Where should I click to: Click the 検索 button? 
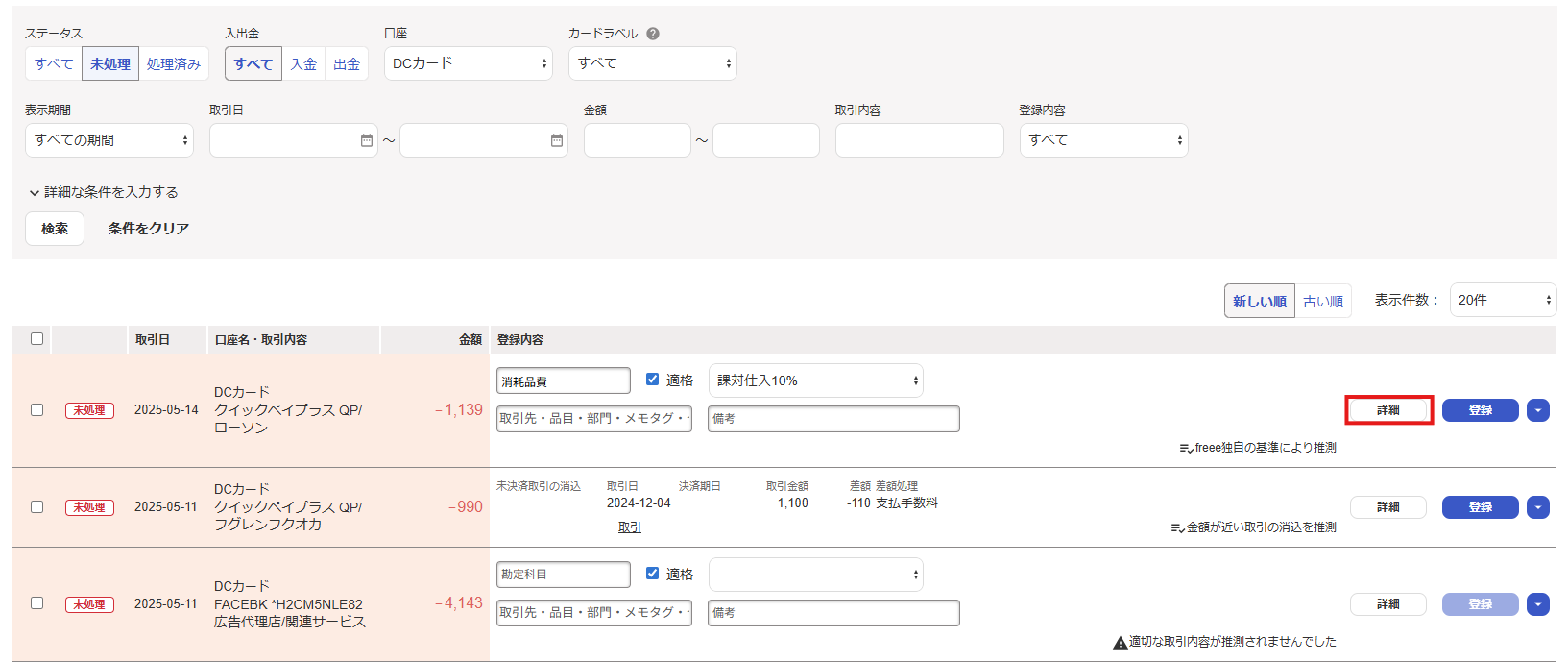coord(55,229)
